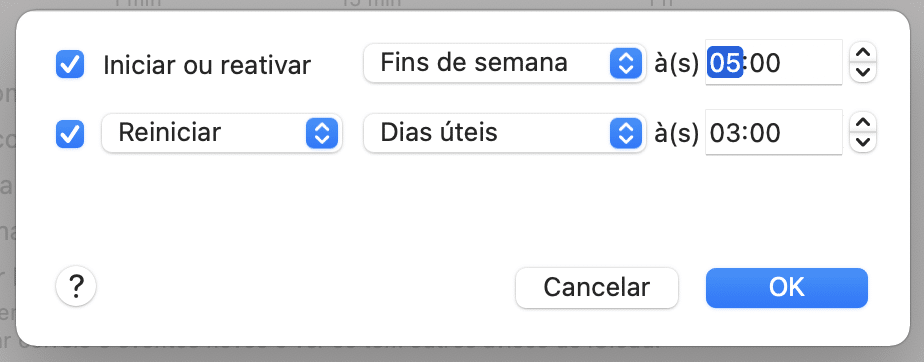
Task: Open help with the question mark button
Action: coord(76,287)
